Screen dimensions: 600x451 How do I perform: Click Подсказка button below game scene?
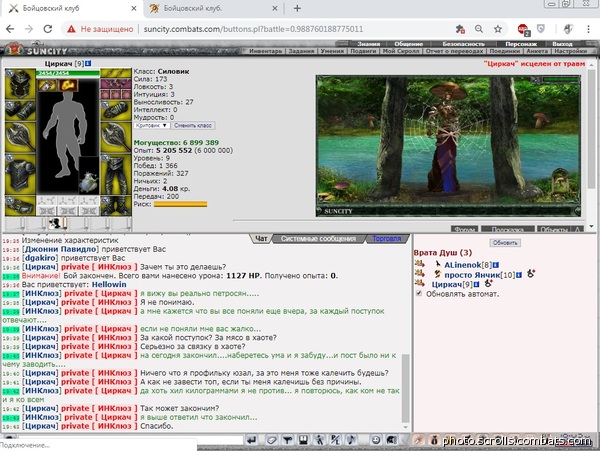(x=507, y=230)
